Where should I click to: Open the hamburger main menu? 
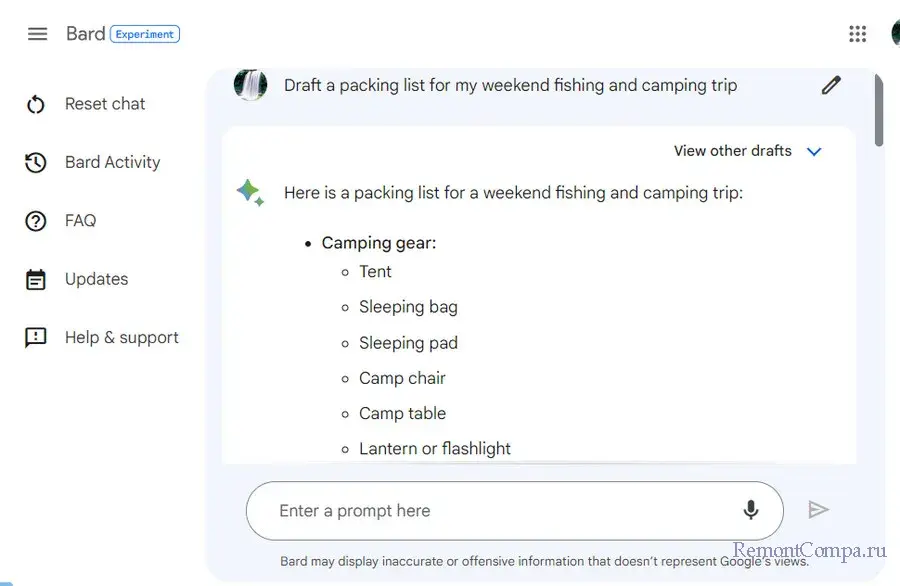[37, 34]
